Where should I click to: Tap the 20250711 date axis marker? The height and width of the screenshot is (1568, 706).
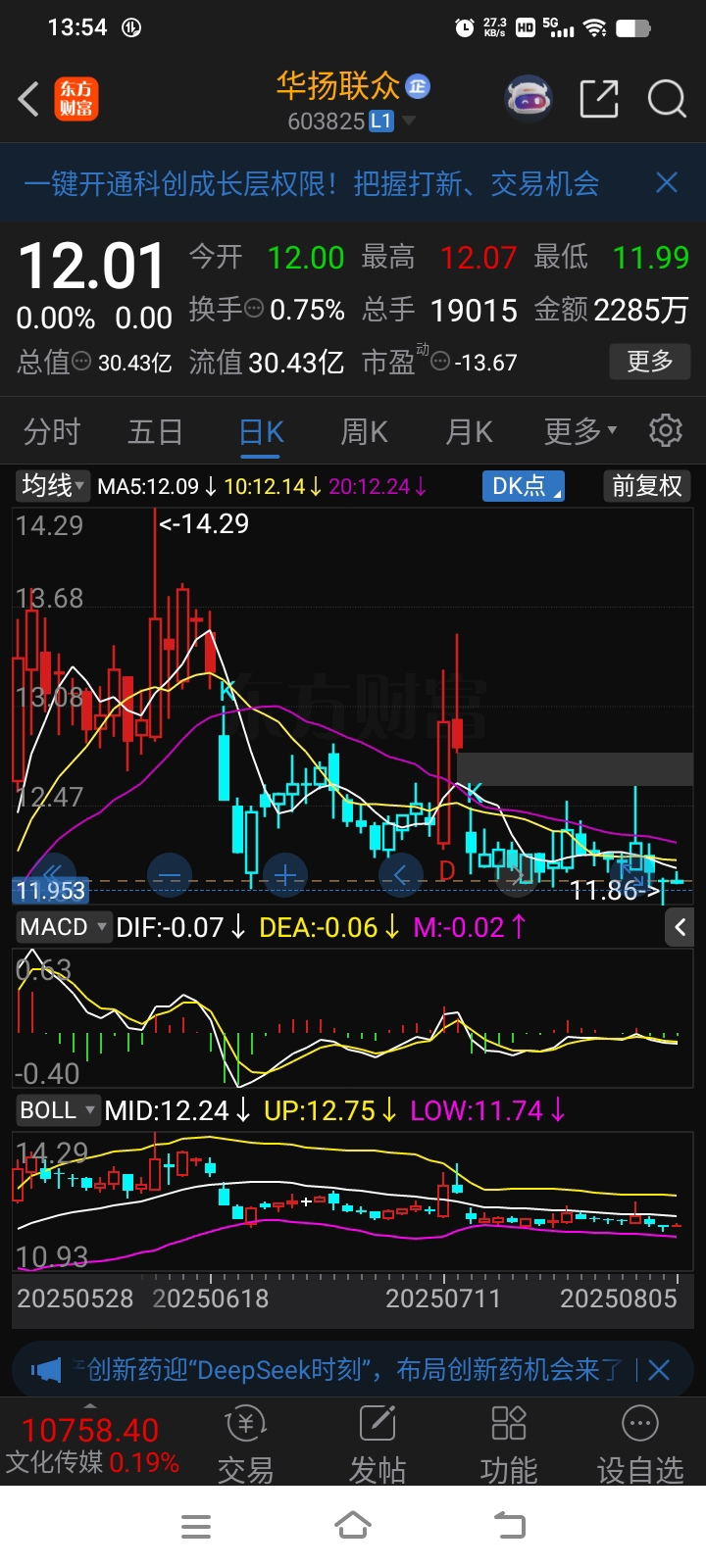[443, 1298]
